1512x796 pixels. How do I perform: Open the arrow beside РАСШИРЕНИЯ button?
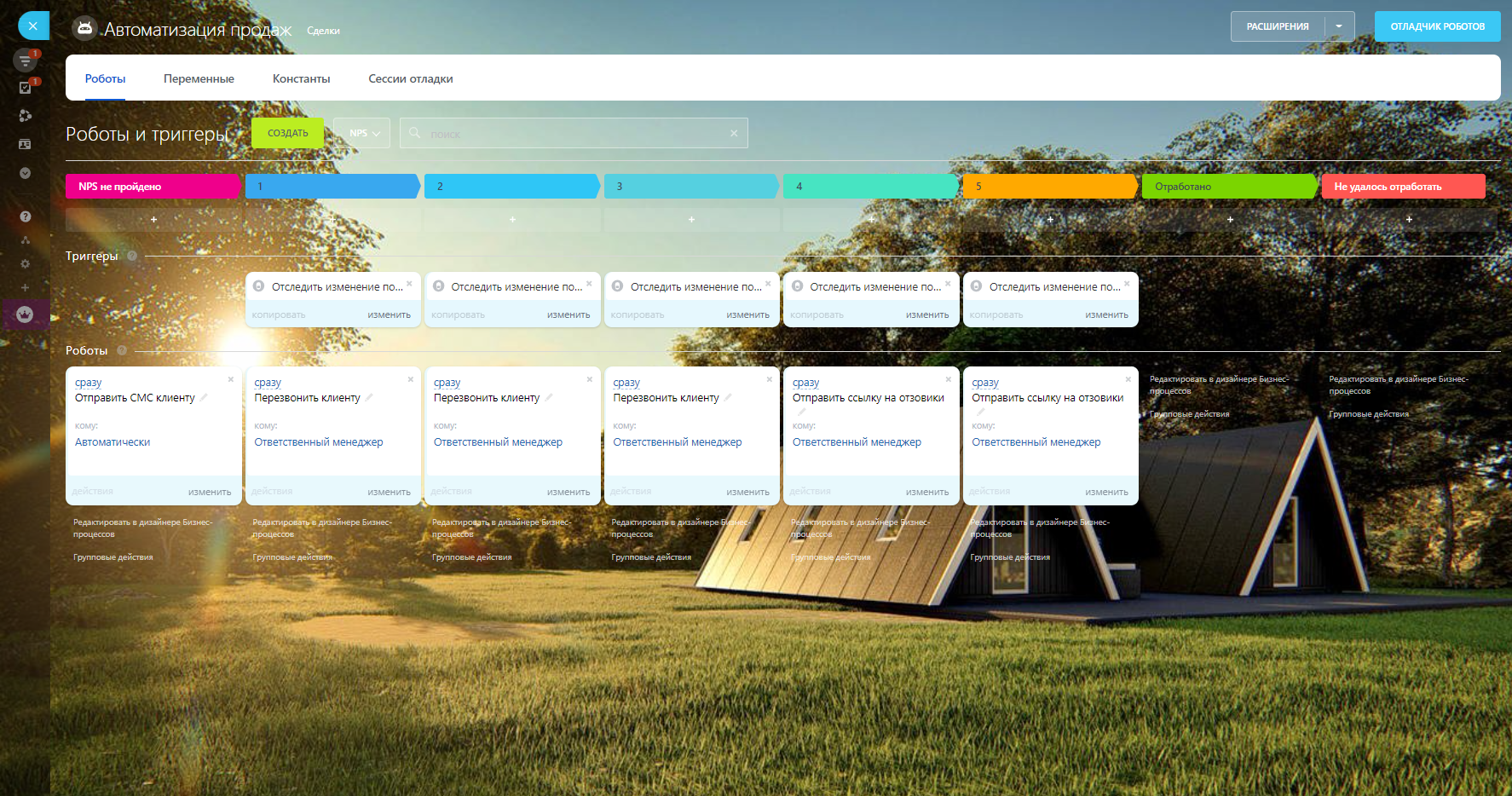[x=1339, y=26]
